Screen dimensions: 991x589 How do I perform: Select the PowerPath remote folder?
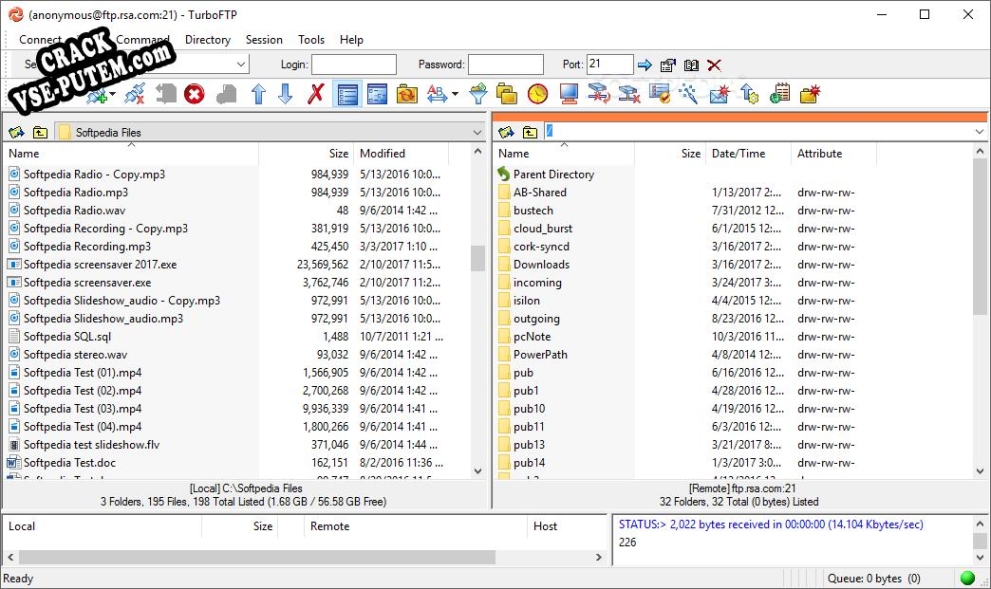(x=540, y=355)
